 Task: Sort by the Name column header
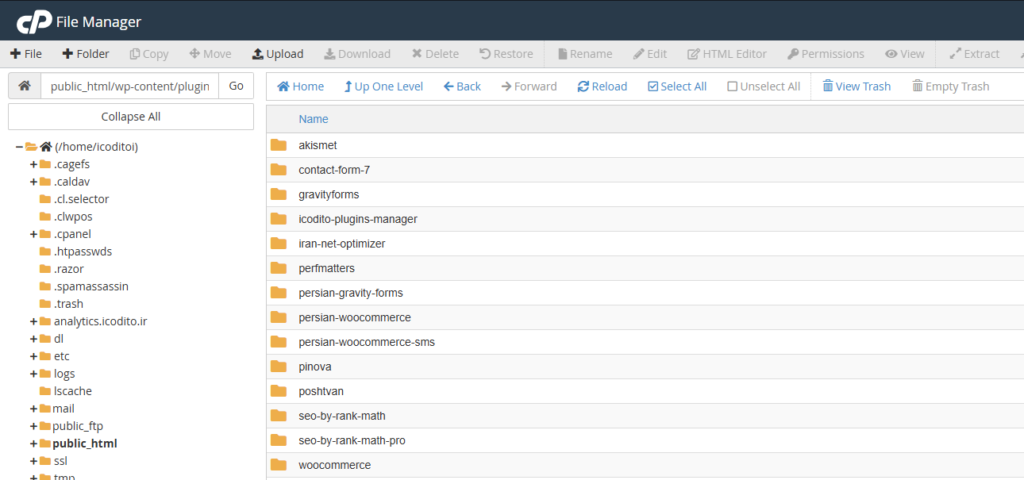pyautogui.click(x=313, y=119)
